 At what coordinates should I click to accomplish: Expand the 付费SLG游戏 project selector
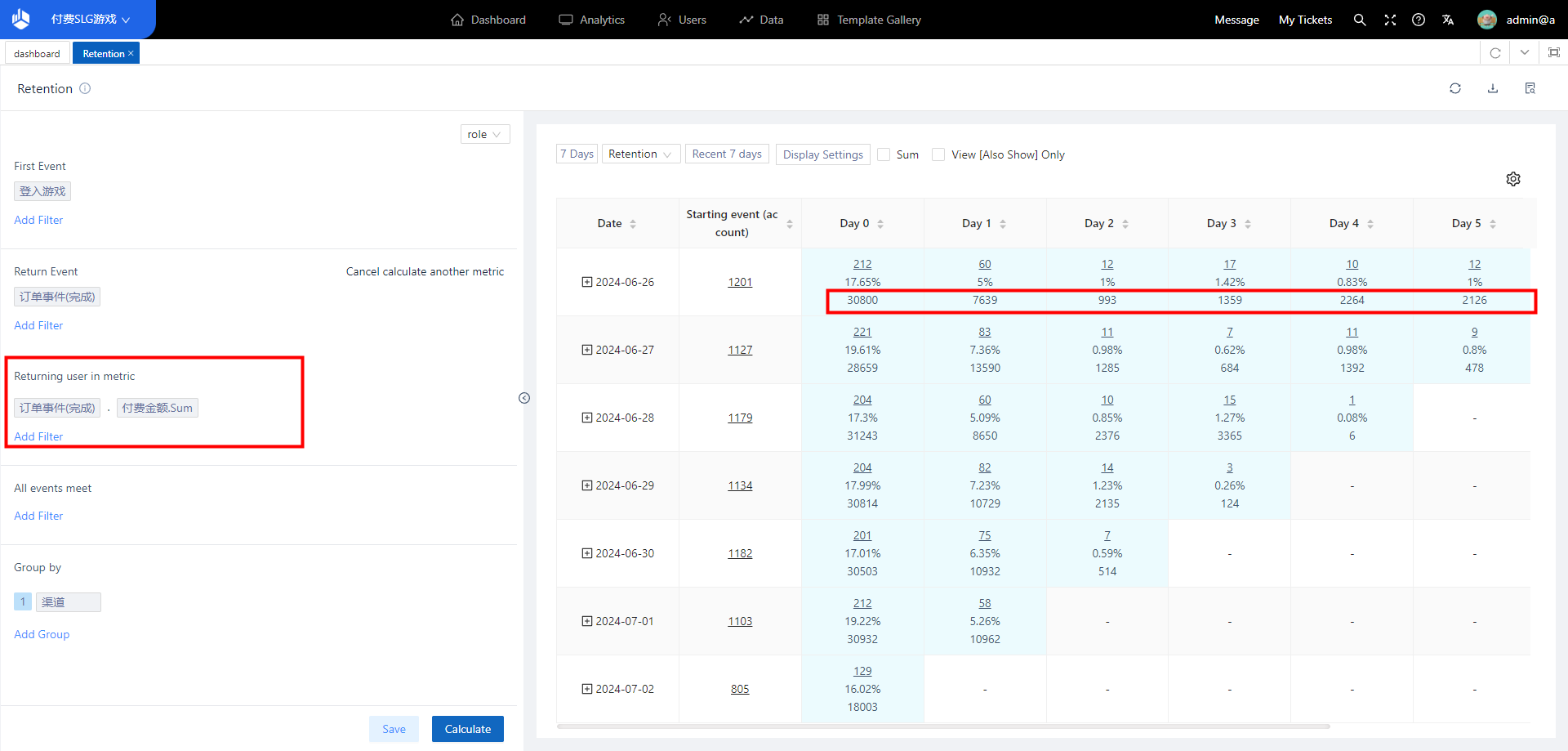pos(90,20)
